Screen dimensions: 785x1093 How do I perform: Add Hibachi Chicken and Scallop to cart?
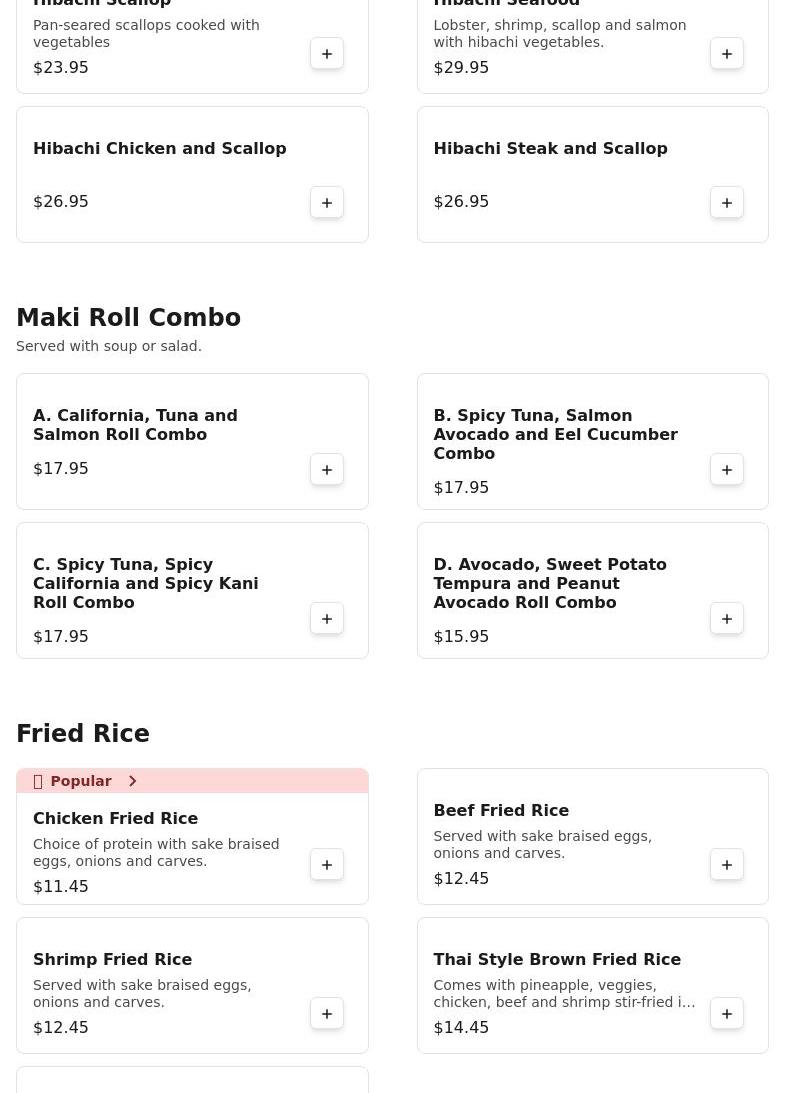[327, 203]
